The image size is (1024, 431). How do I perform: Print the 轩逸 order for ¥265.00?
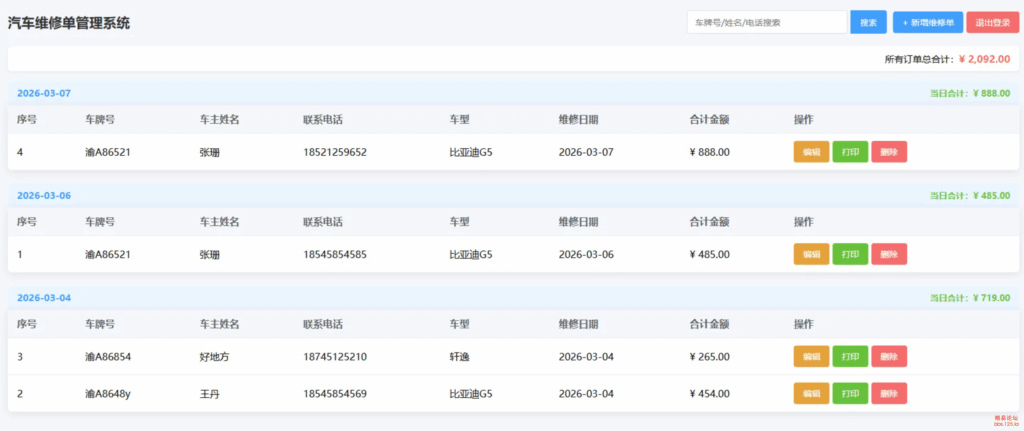(850, 356)
